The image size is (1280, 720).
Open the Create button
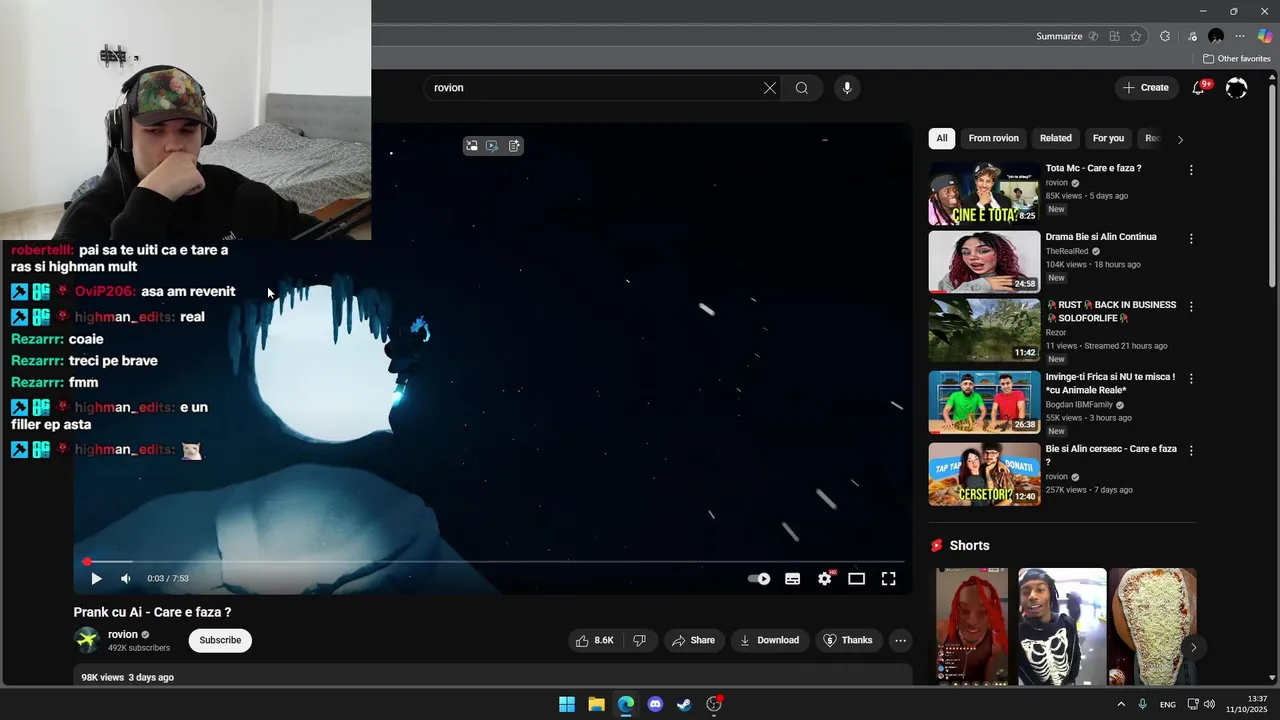tap(1146, 88)
